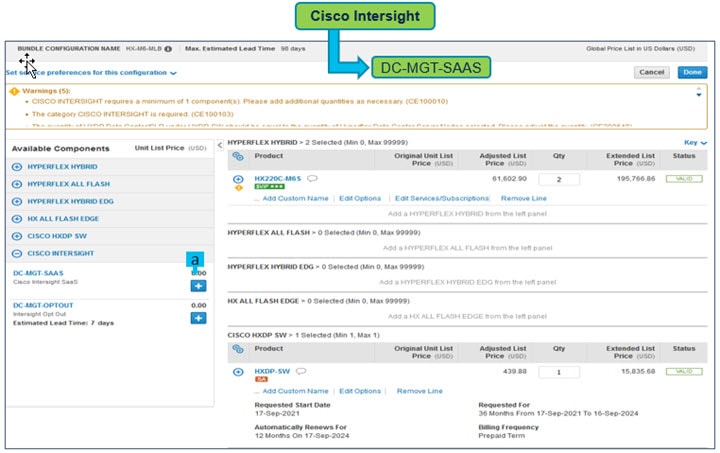This screenshot has width=720, height=453.
Task: Click Edit Options for HX220C-M6S
Action: coord(360,198)
